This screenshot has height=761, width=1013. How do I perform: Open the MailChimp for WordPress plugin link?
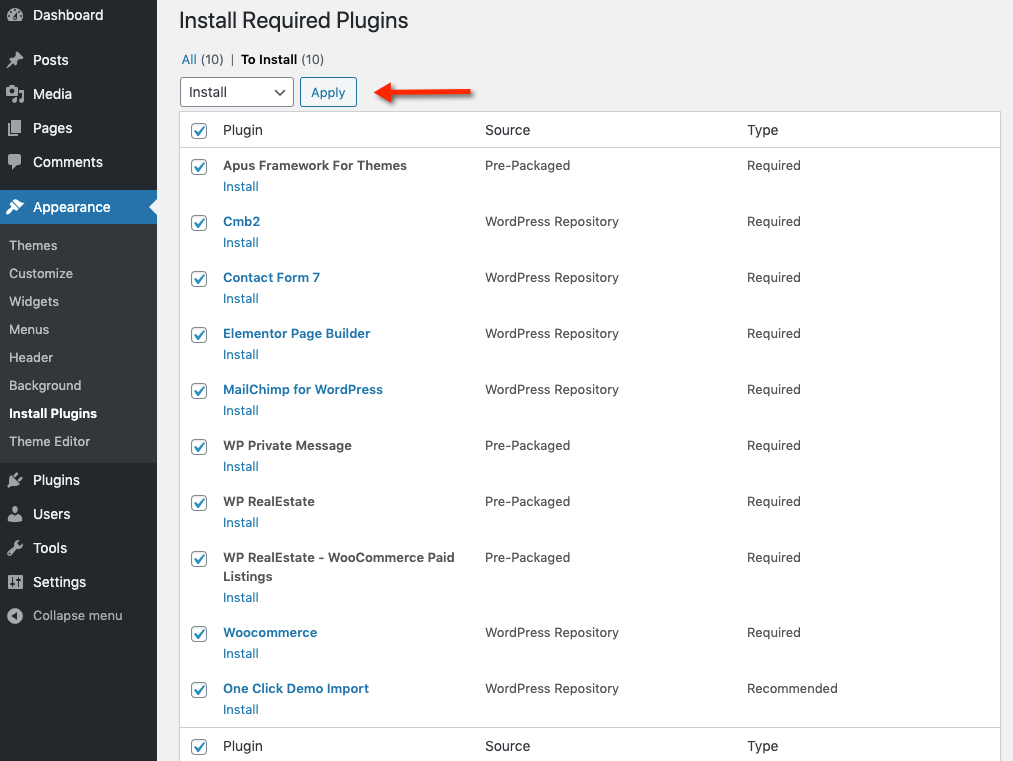(302, 390)
